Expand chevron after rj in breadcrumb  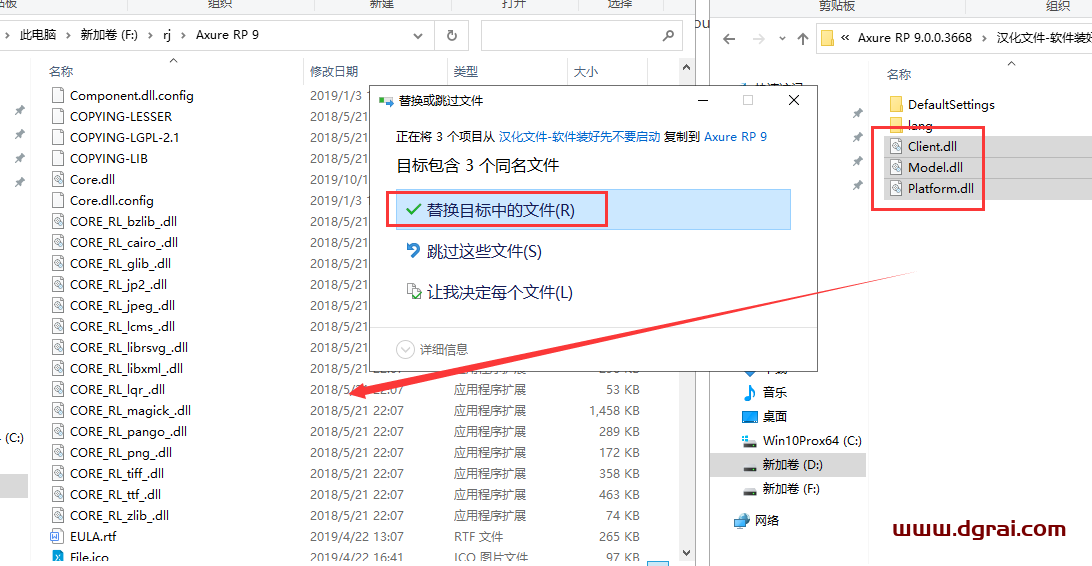pyautogui.click(x=184, y=35)
